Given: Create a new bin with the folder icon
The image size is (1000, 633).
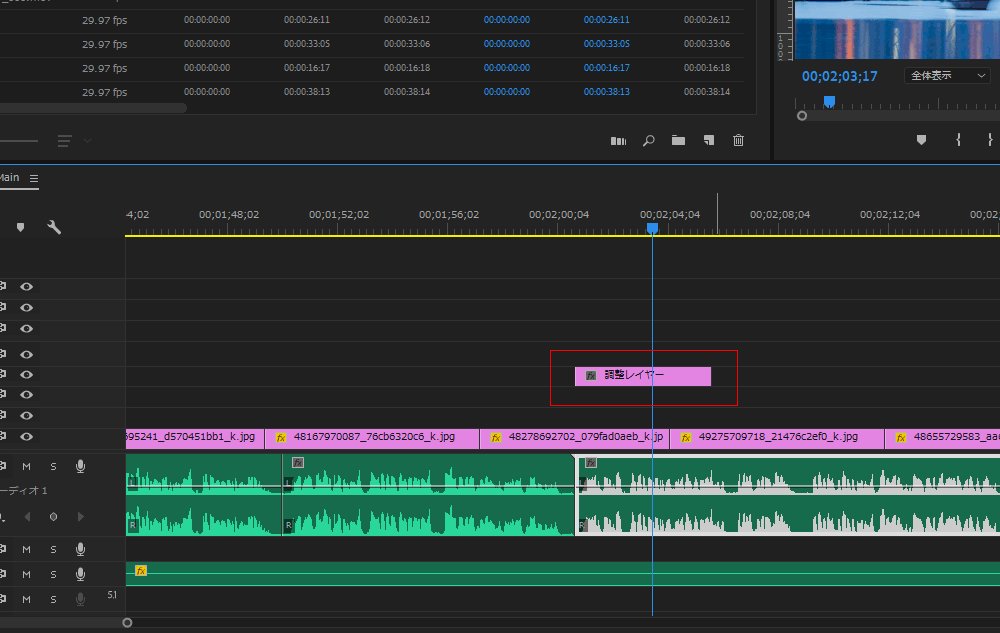Looking at the screenshot, I should click(678, 141).
